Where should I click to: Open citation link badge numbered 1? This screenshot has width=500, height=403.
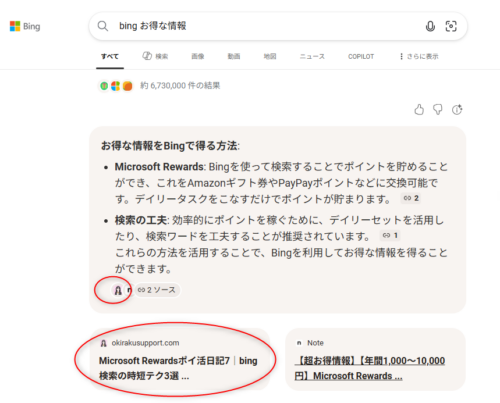click(390, 235)
